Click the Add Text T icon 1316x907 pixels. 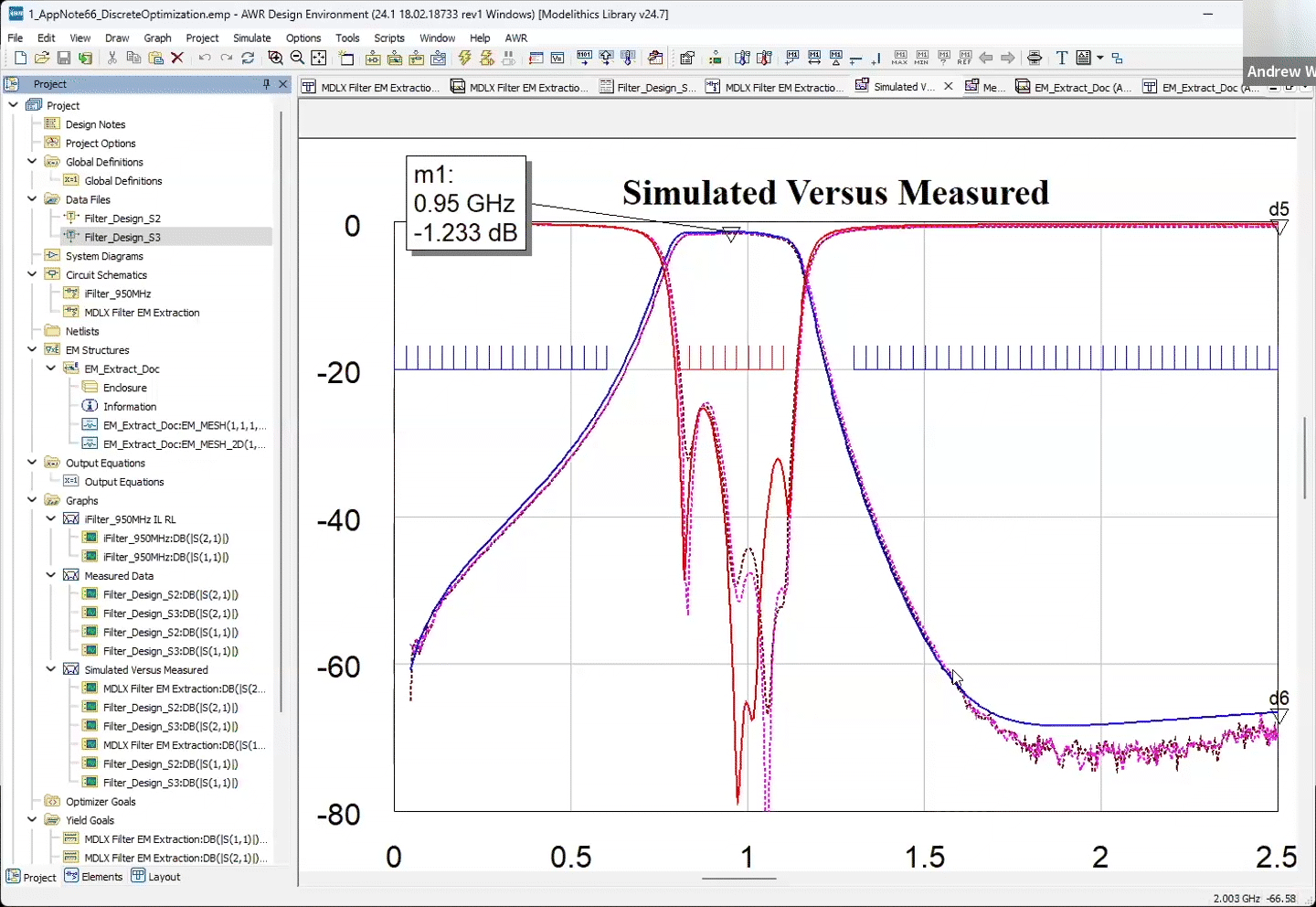click(x=1061, y=58)
